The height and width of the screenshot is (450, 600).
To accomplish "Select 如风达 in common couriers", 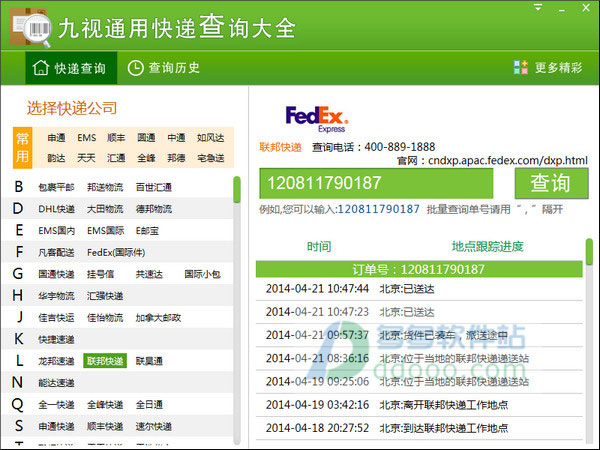I will click(210, 138).
